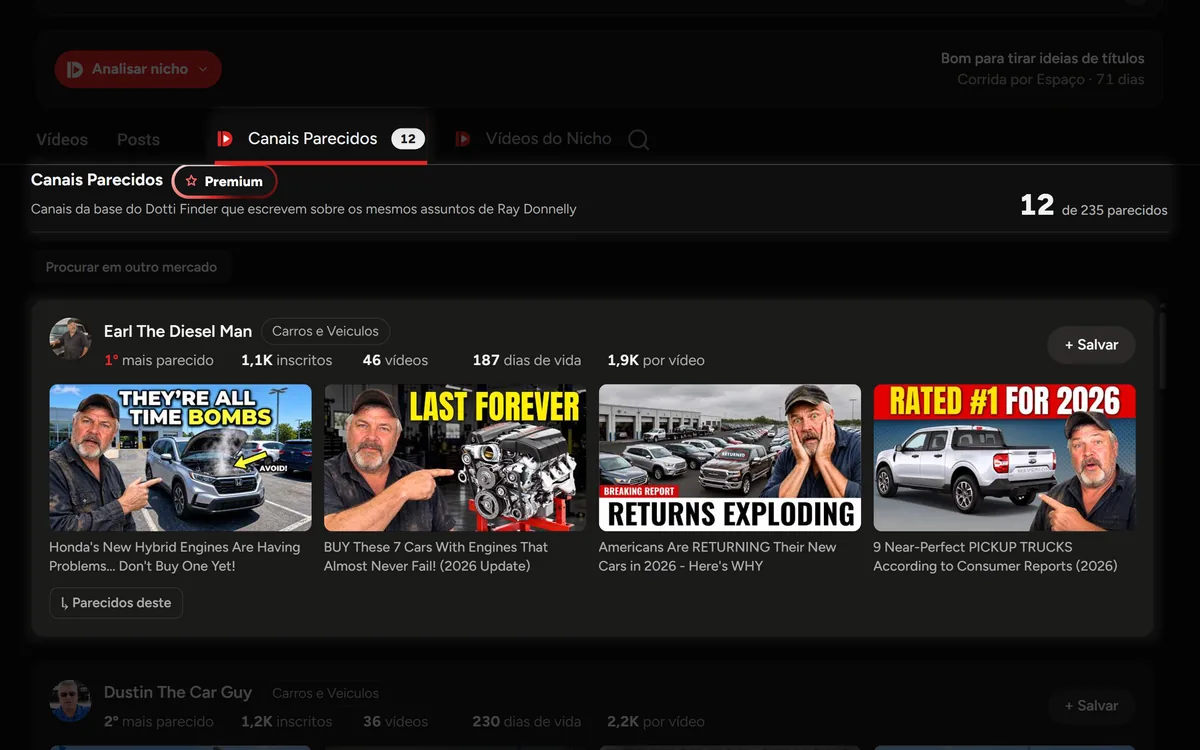Save Dustin The Car Guy channel
The height and width of the screenshot is (750, 1200).
(x=1091, y=706)
